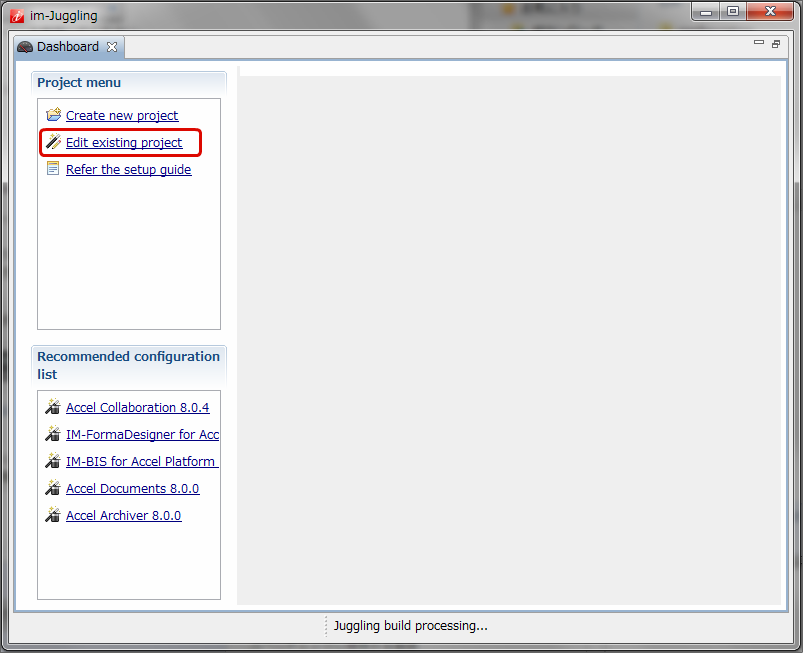Screen dimensions: 803x653
Task: Minimize the im-Juggling window
Action: pyautogui.click(x=706, y=12)
